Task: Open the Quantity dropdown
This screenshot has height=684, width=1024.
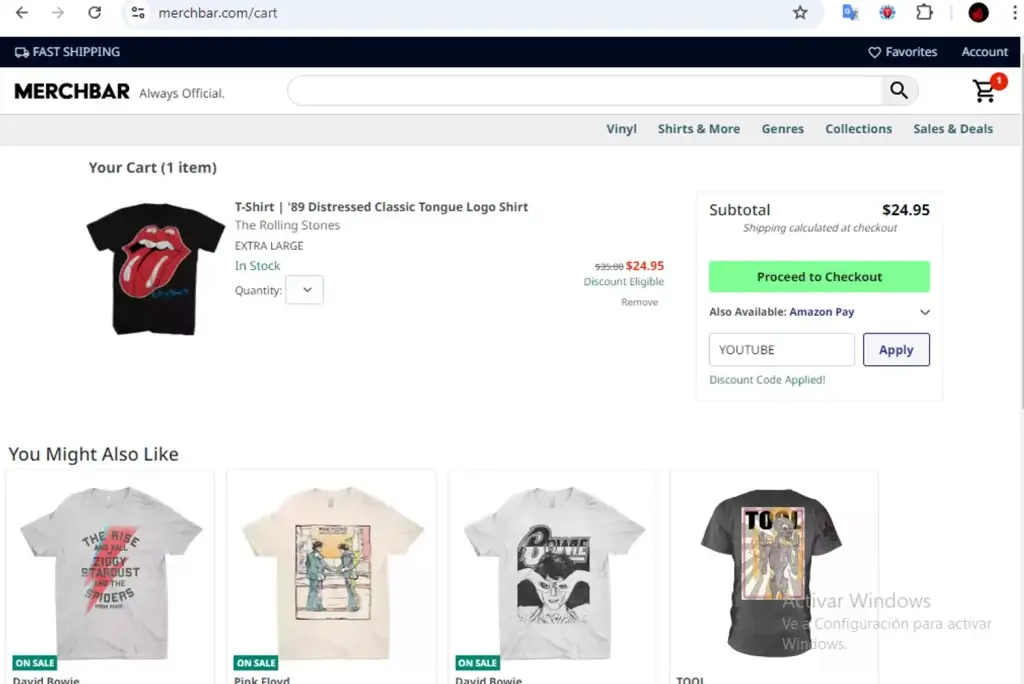Action: tap(304, 290)
